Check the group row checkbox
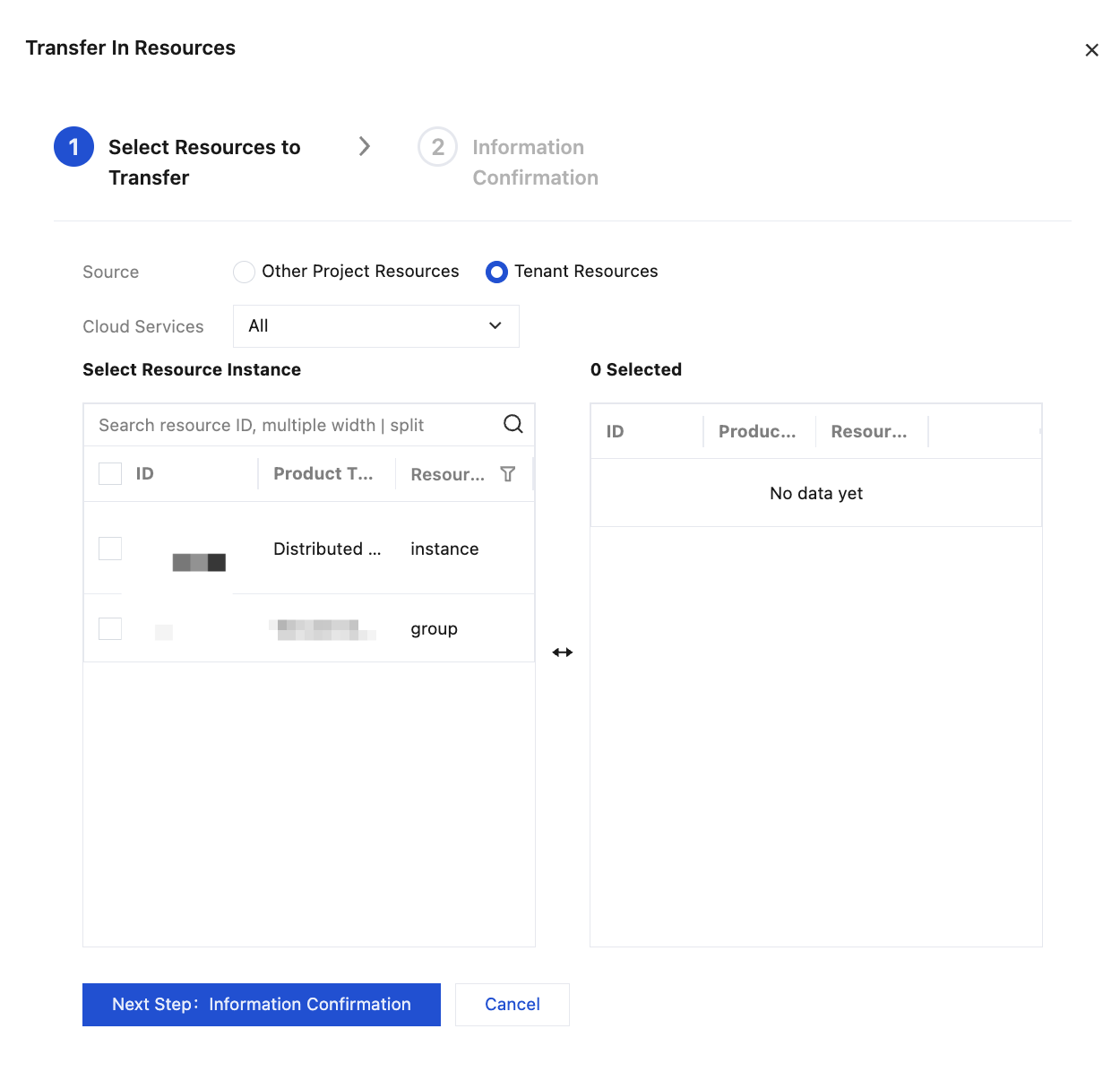The height and width of the screenshot is (1072, 1120). [110, 628]
